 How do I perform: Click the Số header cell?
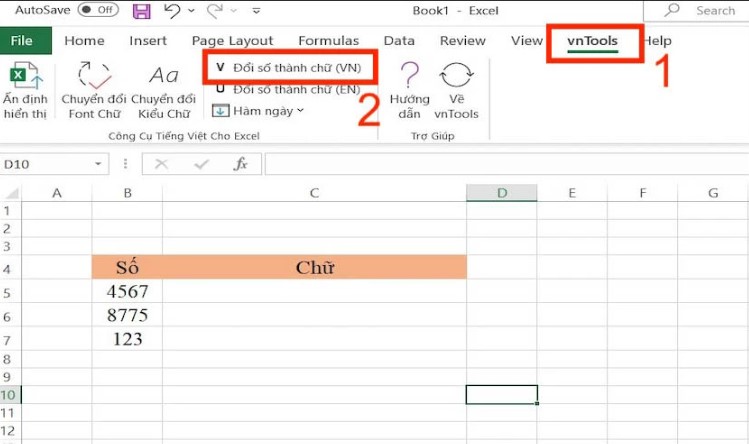[x=127, y=267]
